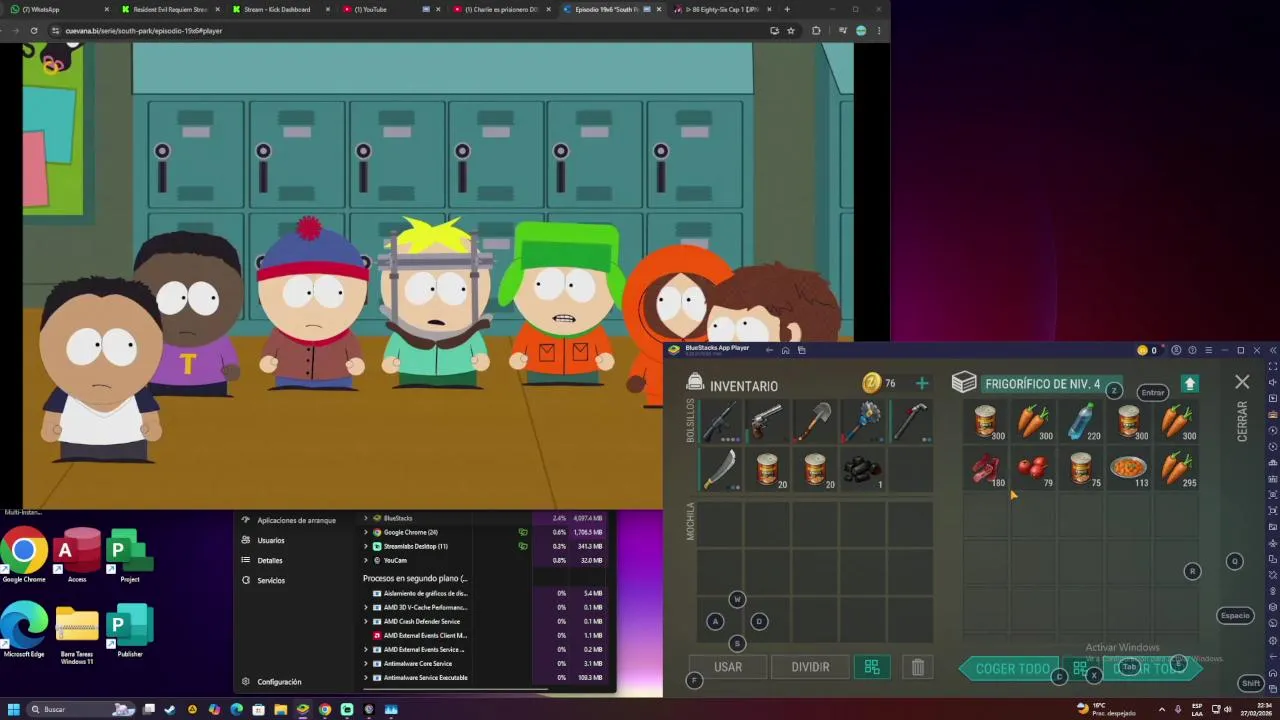Pick the carrots stack of 295

pos(1176,468)
